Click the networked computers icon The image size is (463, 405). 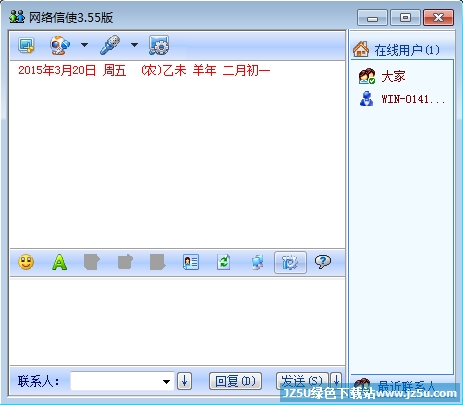tap(257, 262)
